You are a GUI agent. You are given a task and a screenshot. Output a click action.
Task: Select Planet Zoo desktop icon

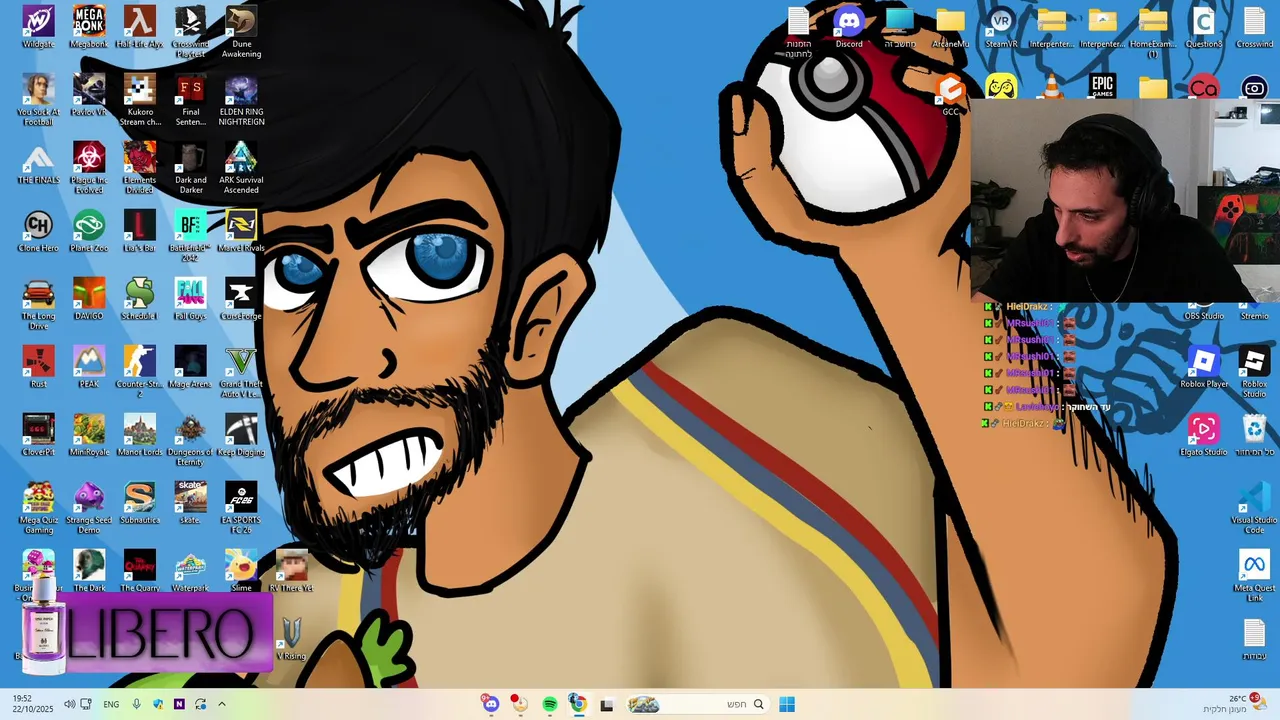pos(89,231)
